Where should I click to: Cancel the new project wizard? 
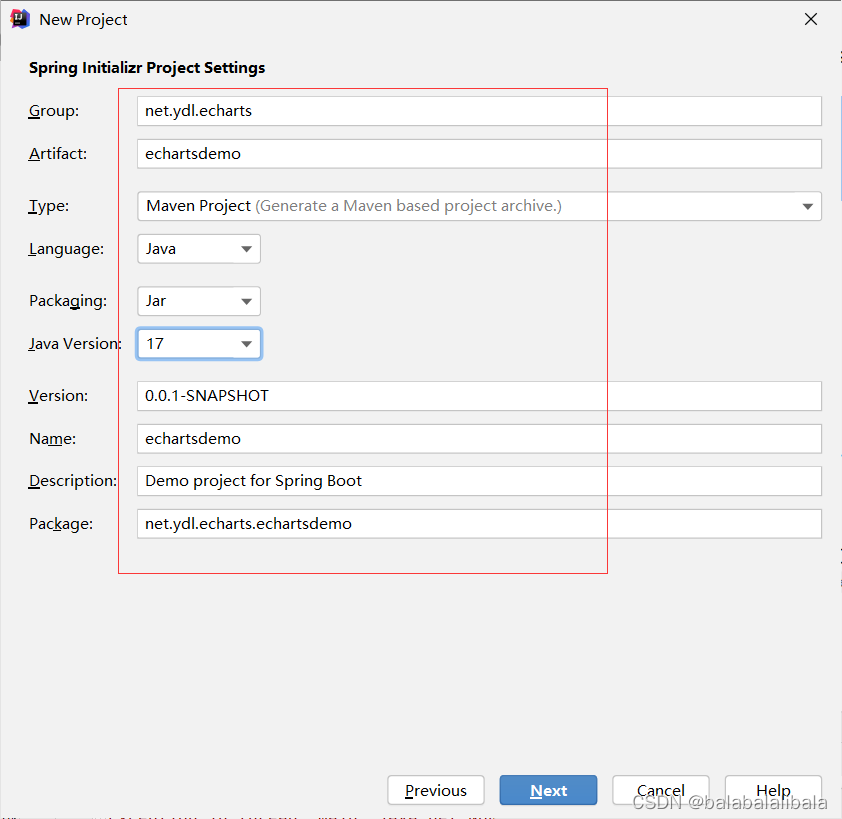(x=660, y=790)
